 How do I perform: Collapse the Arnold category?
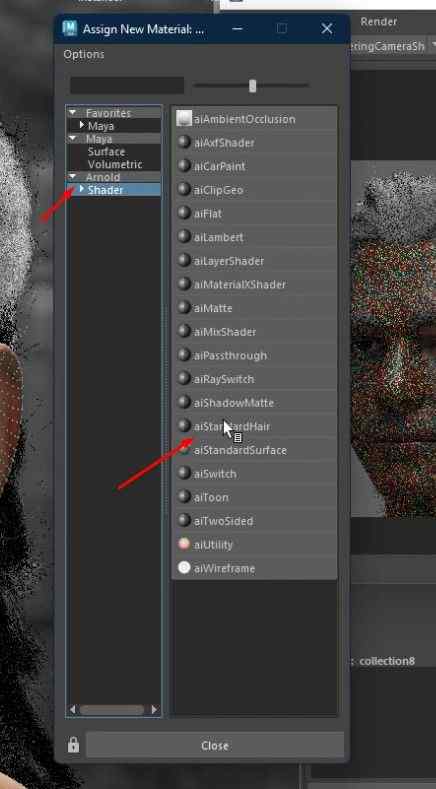point(72,177)
